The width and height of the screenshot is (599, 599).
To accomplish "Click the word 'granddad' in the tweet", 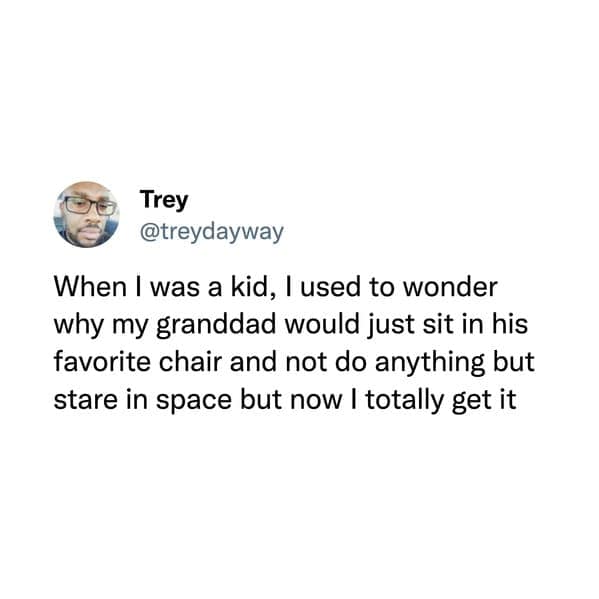I will pyautogui.click(x=216, y=325).
